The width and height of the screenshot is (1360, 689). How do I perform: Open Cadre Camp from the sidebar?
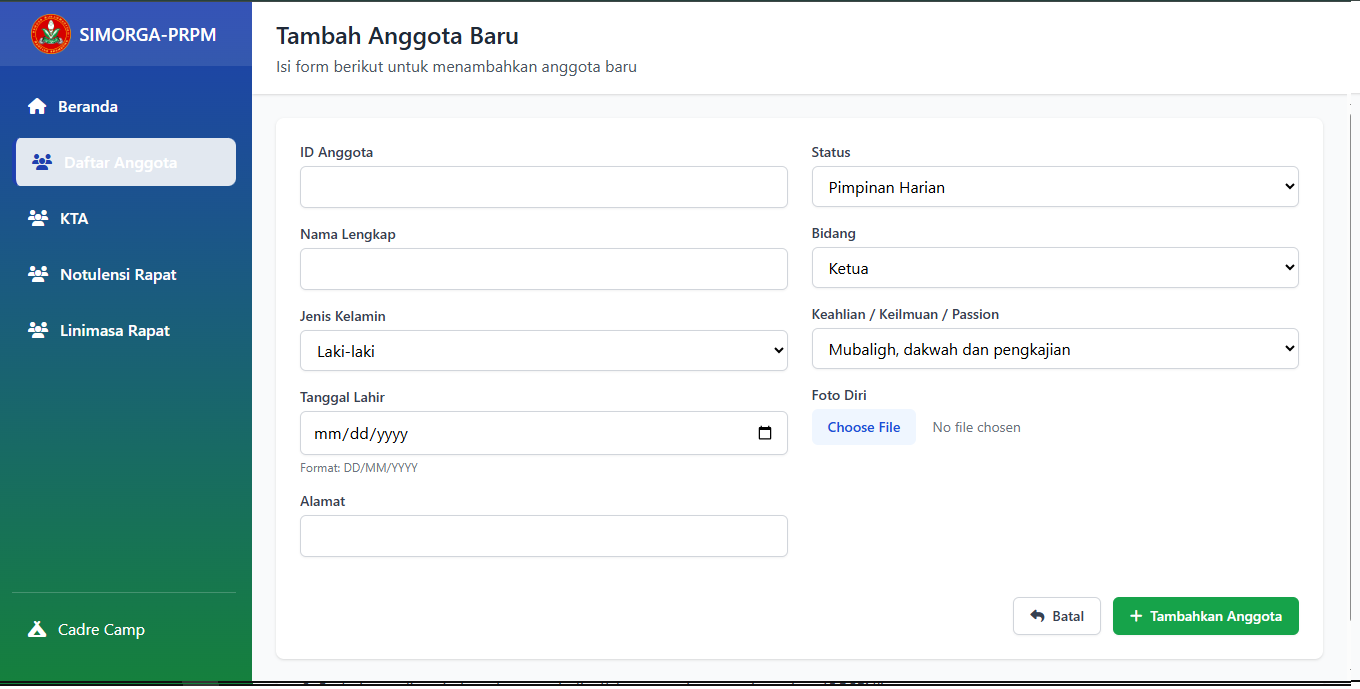click(101, 629)
